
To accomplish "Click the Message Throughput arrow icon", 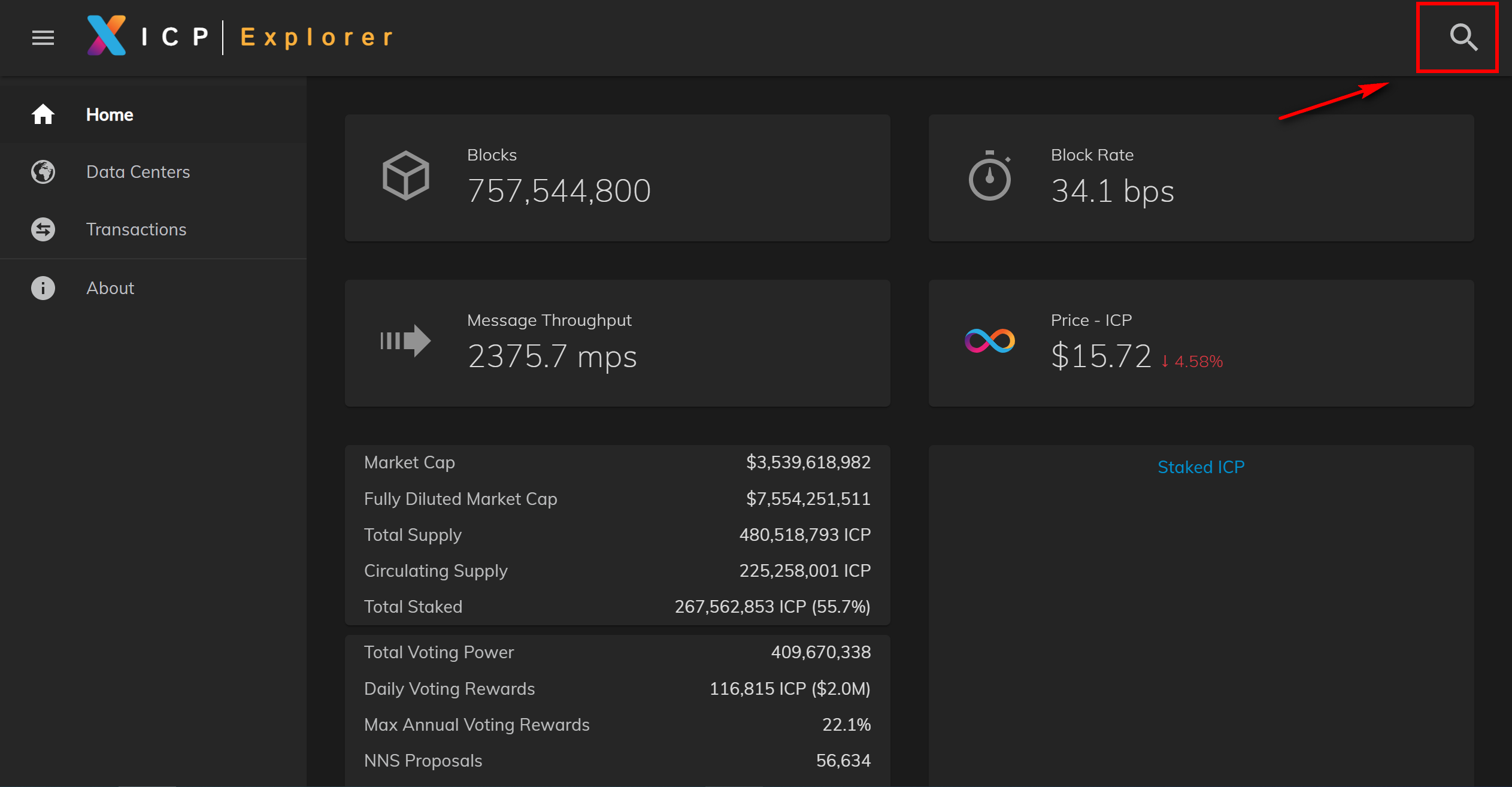I will click(x=406, y=341).
